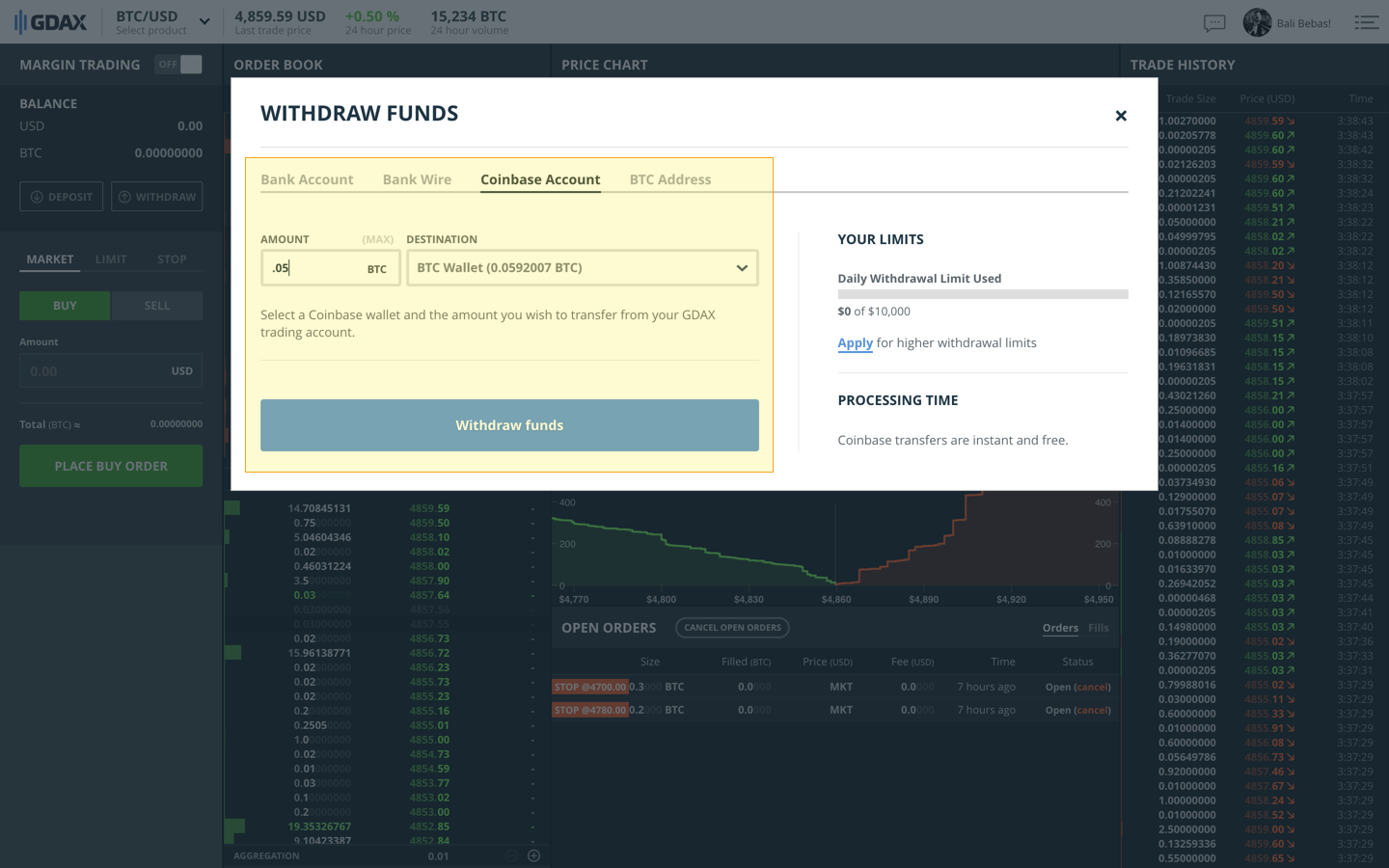Viewport: 1389px width, 868px height.
Task: Click the Trade Size column header
Action: tap(1190, 98)
